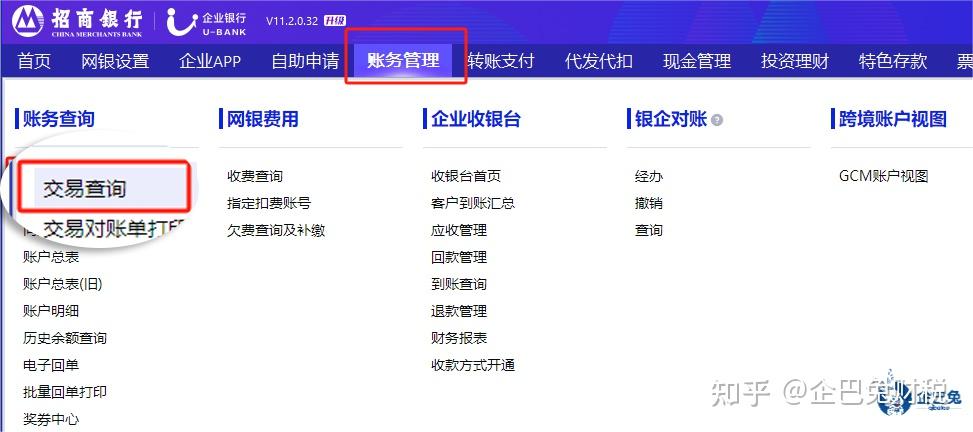Screen dimensions: 973x432
Task: Click the 网银费用 section heading
Action: pyautogui.click(x=262, y=119)
